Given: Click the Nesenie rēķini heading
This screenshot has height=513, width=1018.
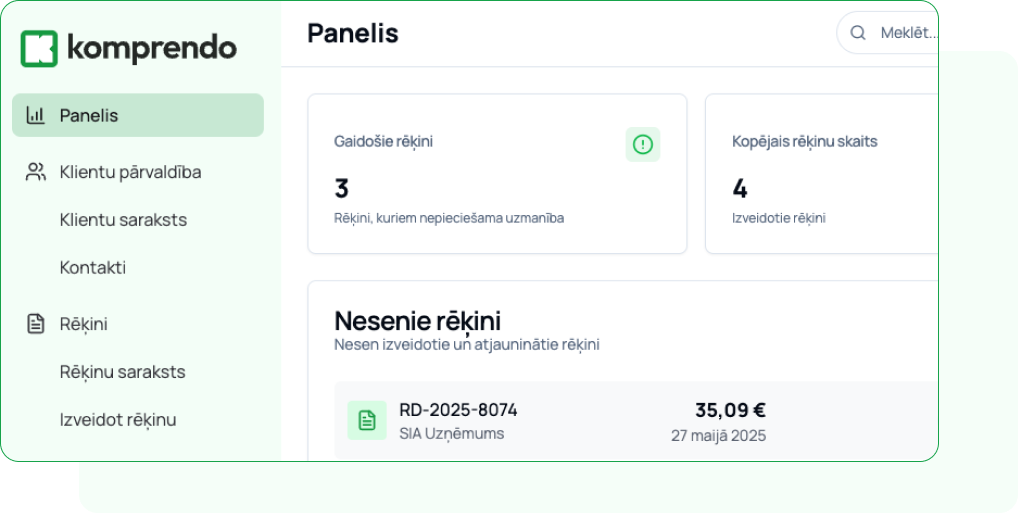Looking at the screenshot, I should pos(417,321).
